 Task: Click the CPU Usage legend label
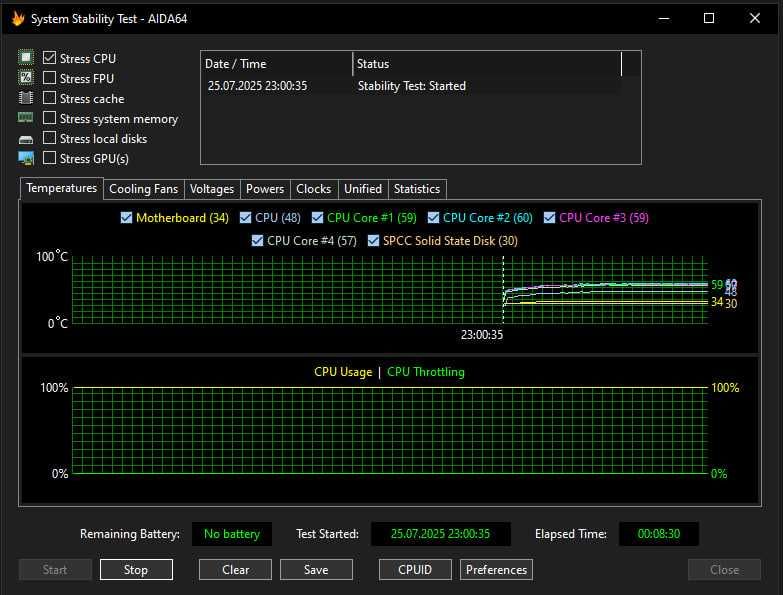[343, 372]
